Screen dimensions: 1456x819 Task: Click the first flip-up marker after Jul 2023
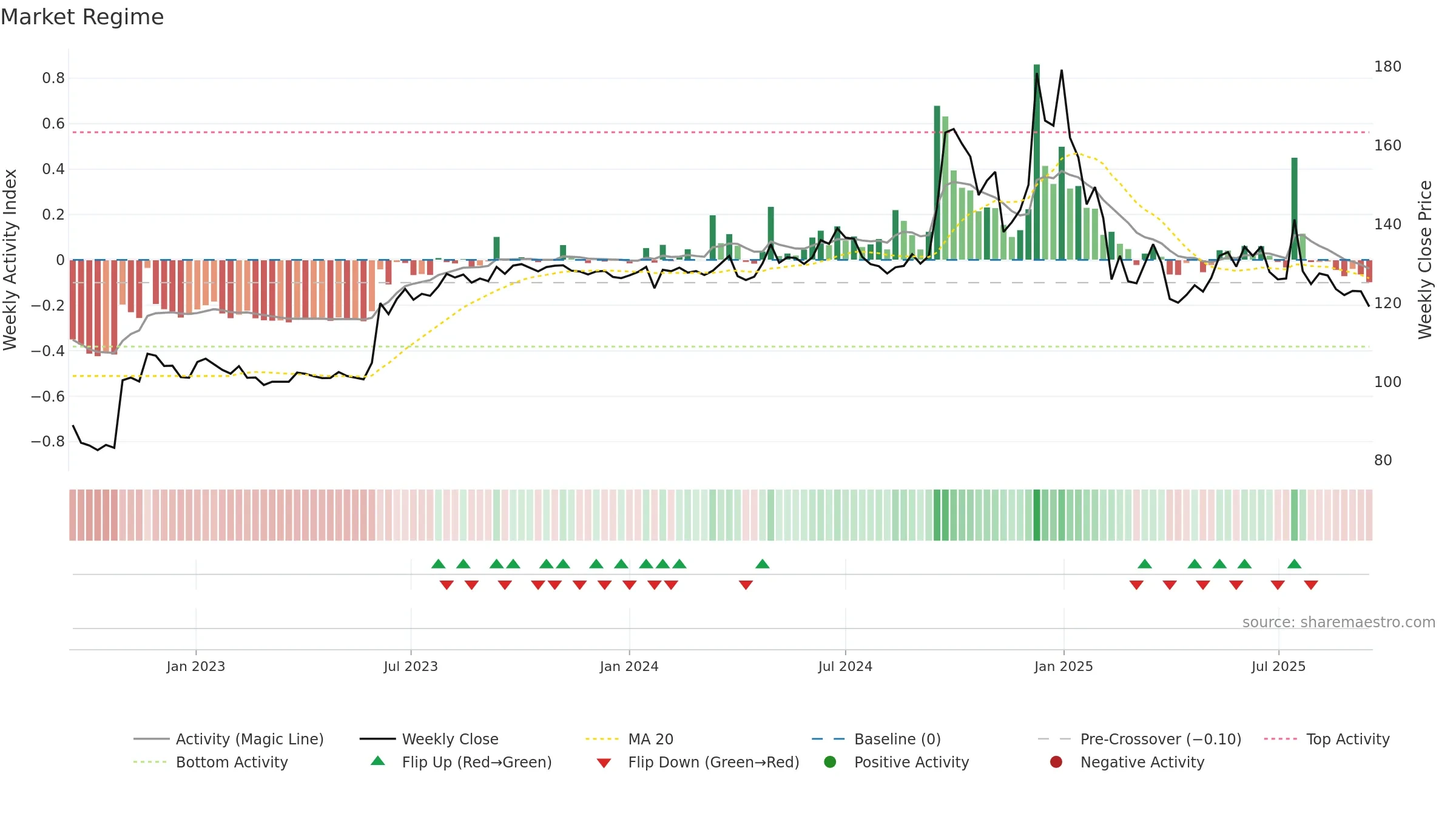pyautogui.click(x=439, y=564)
